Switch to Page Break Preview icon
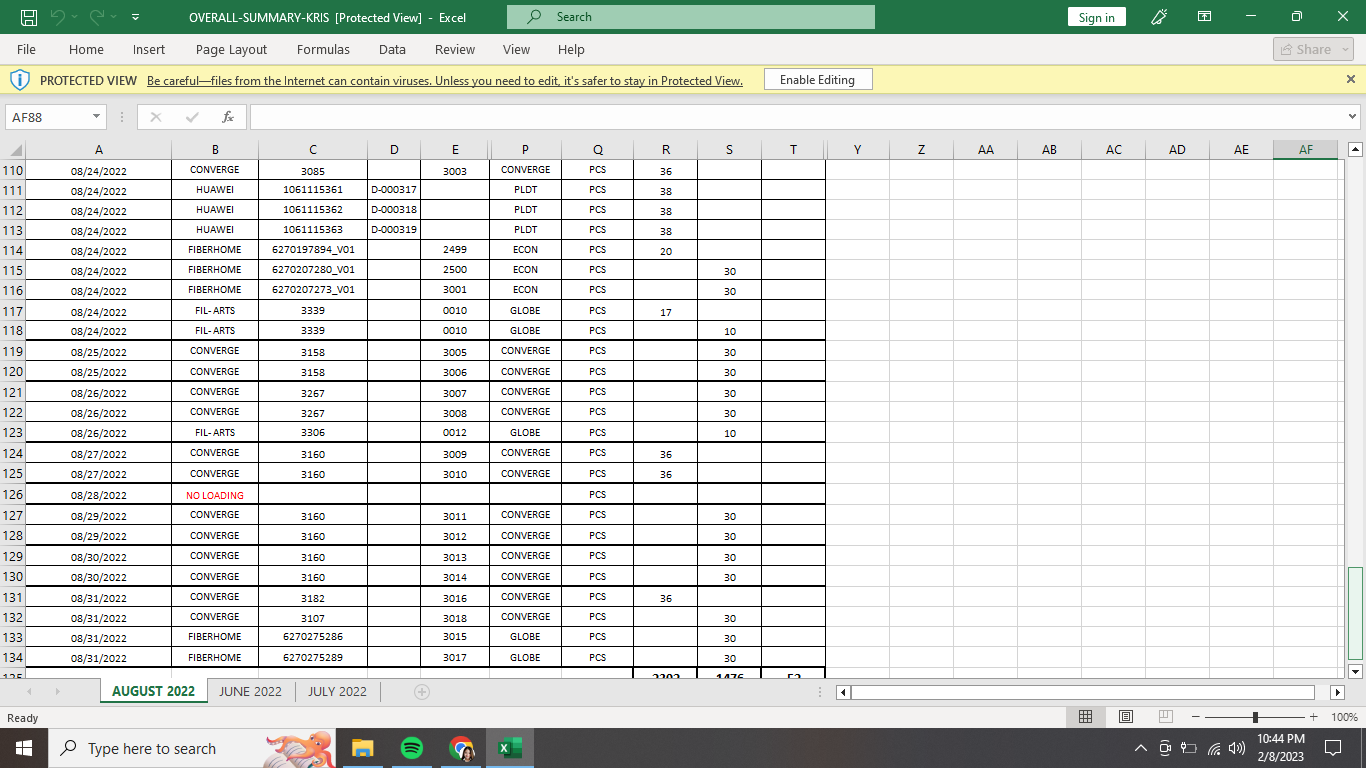 (1165, 717)
